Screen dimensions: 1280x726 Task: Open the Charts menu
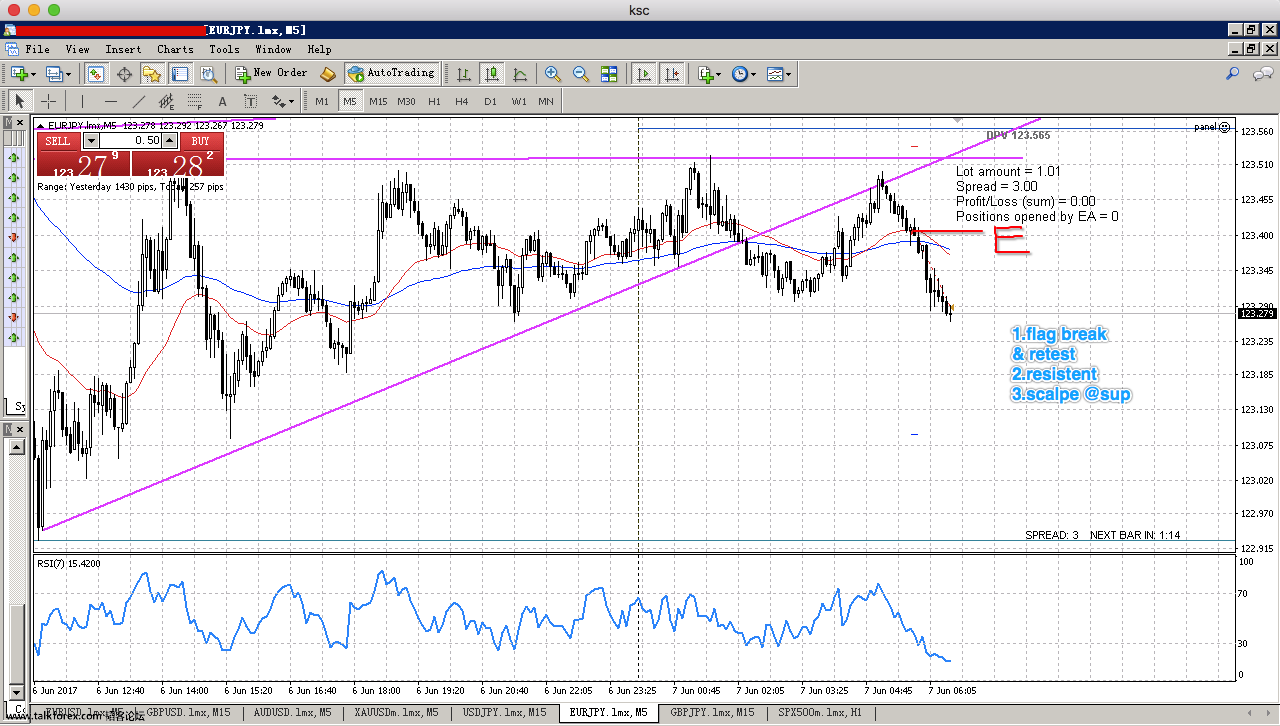tap(175, 49)
